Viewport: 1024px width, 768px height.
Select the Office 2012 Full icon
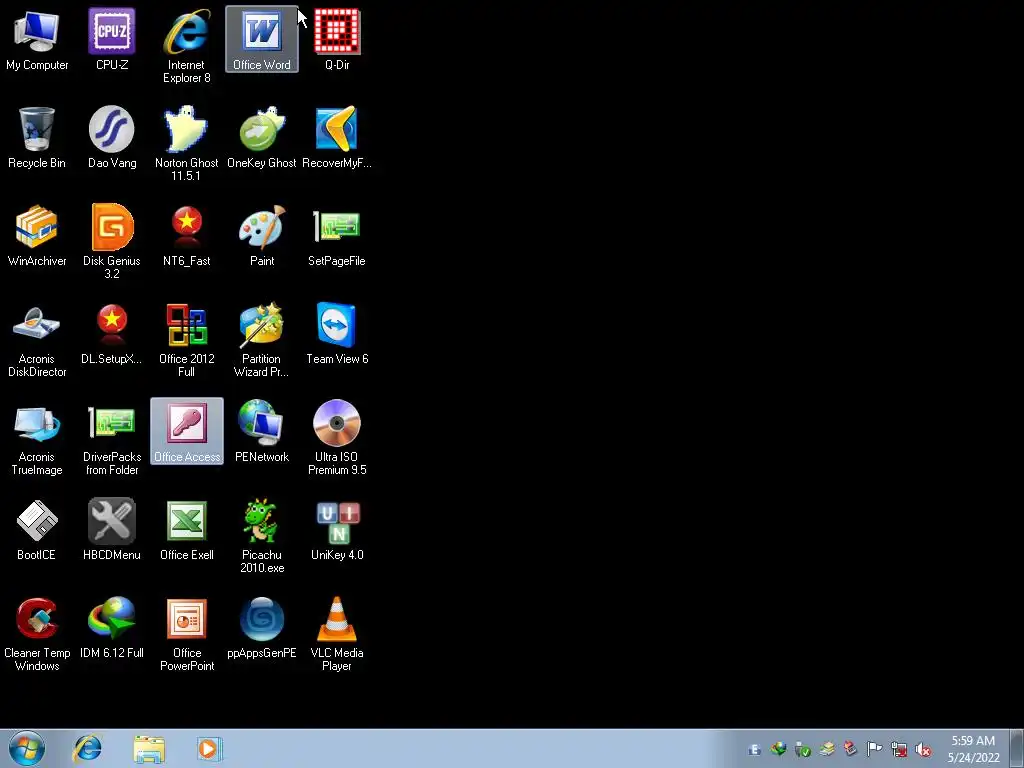[x=187, y=340]
